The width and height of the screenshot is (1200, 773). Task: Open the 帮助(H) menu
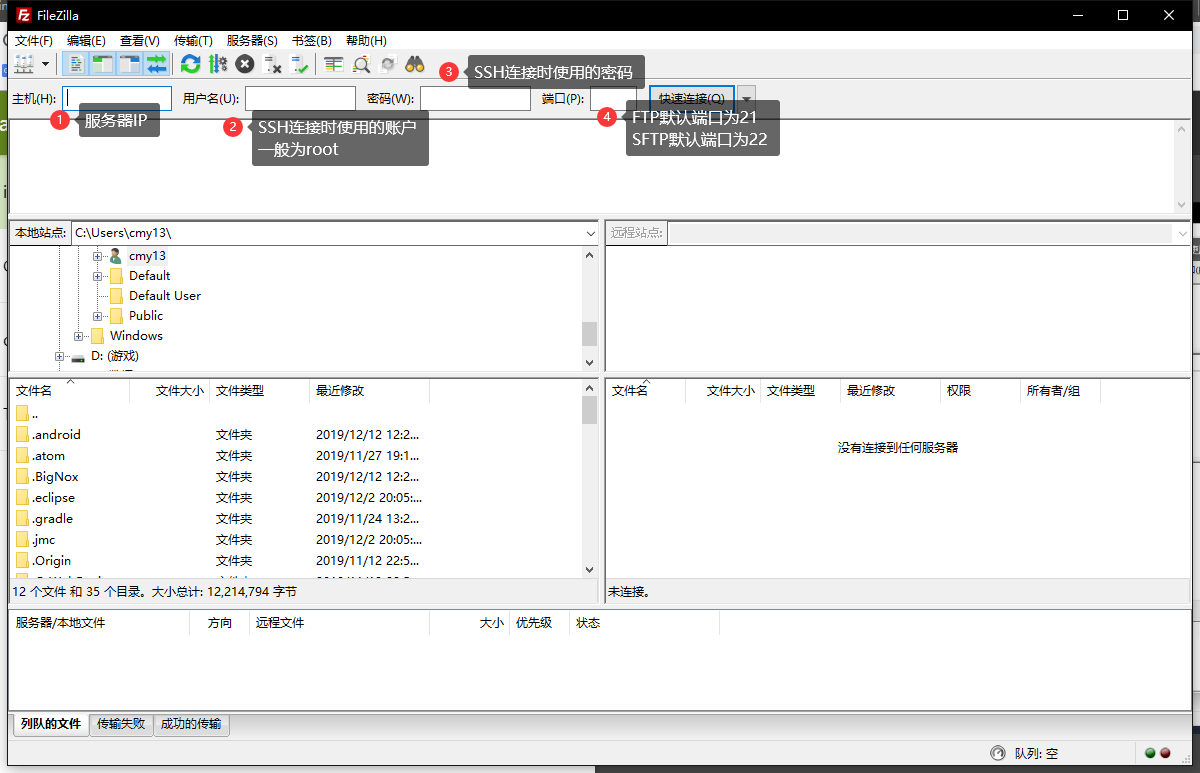[x=366, y=40]
